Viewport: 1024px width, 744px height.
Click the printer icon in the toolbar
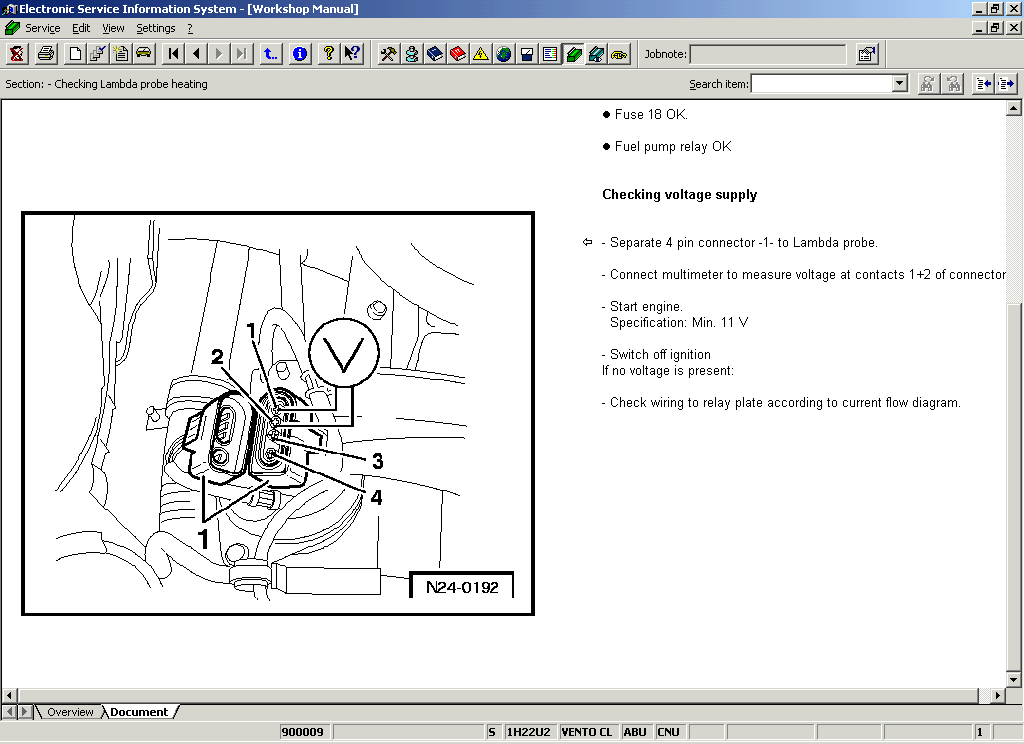(x=46, y=54)
